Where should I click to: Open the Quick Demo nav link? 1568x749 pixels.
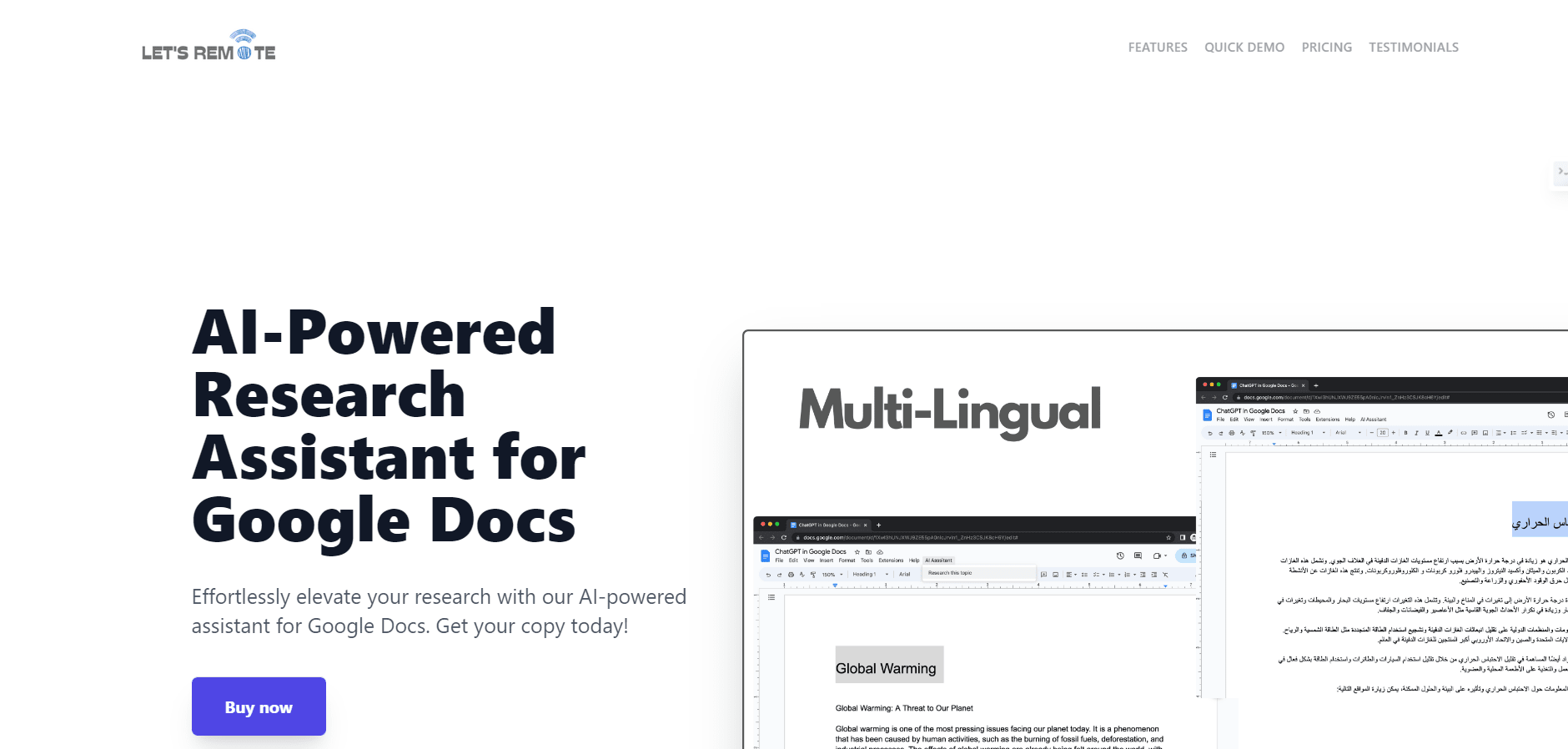[x=1244, y=48]
